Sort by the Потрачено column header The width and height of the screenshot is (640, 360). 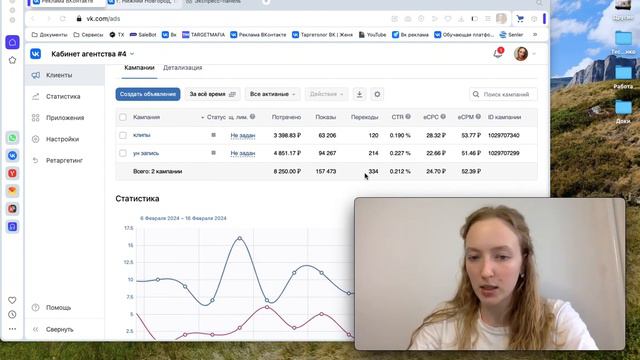point(286,117)
